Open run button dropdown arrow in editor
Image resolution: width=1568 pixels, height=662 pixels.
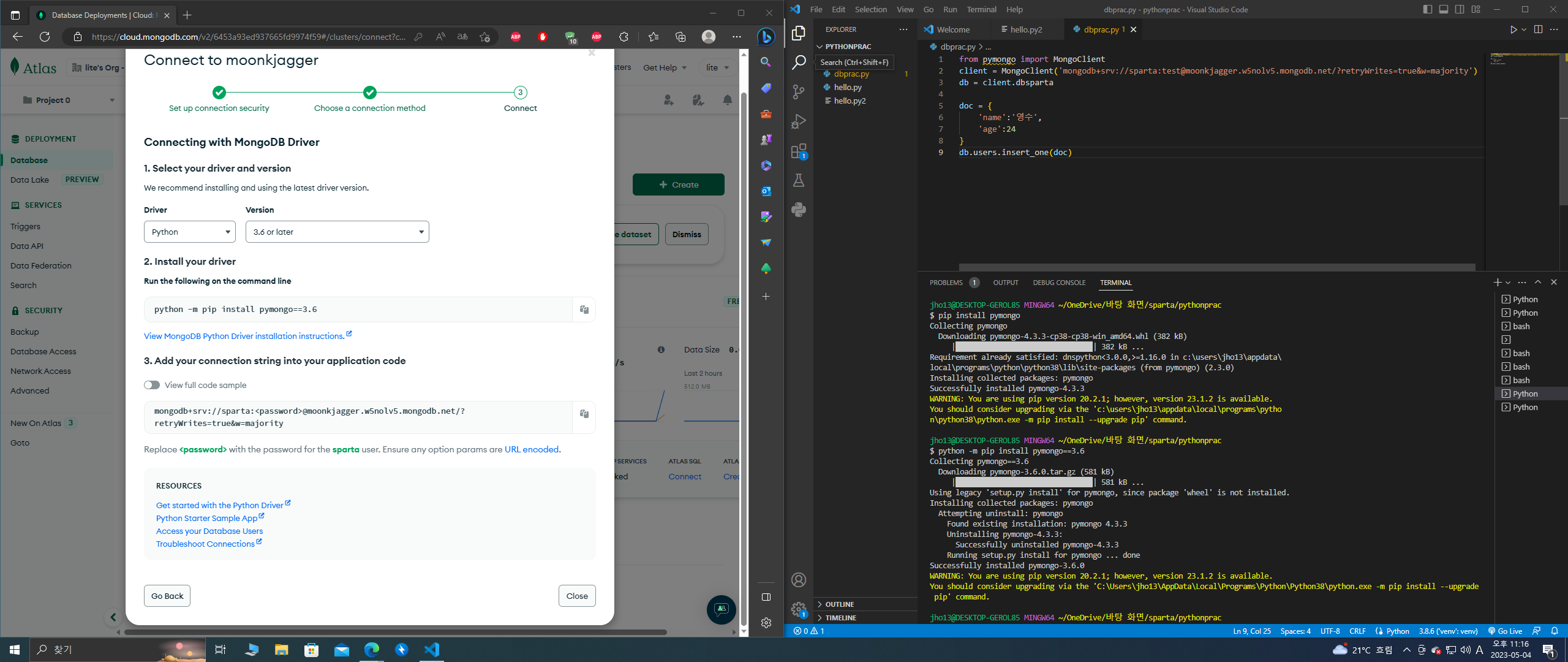tap(1524, 29)
